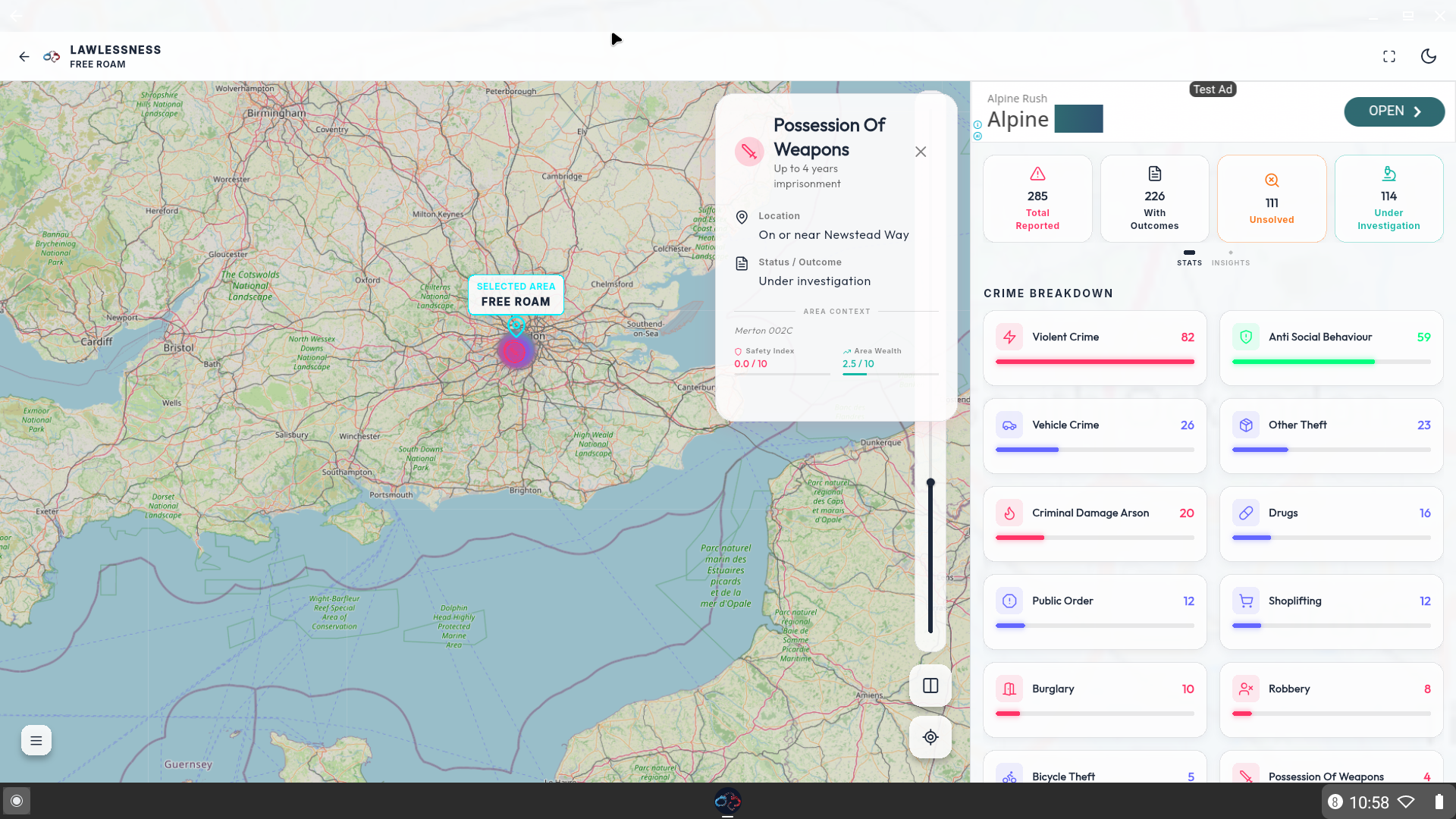Image resolution: width=1456 pixels, height=819 pixels.
Task: Close the Possession Of Weapons popup
Action: [921, 152]
